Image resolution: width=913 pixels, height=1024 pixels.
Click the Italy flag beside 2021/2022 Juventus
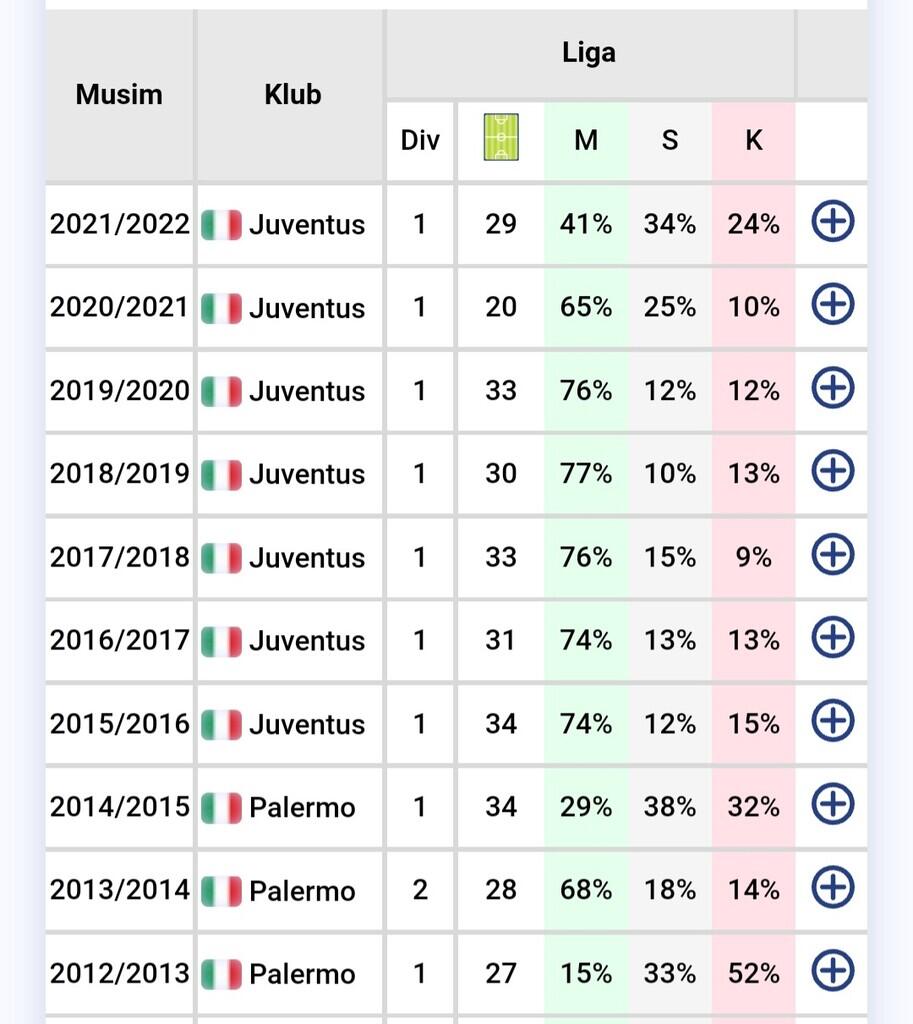221,224
